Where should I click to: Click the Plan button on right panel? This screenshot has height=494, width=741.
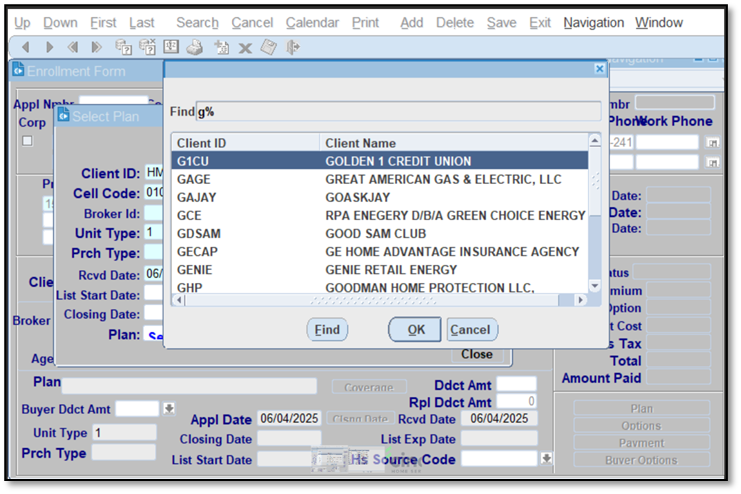[x=641, y=408]
